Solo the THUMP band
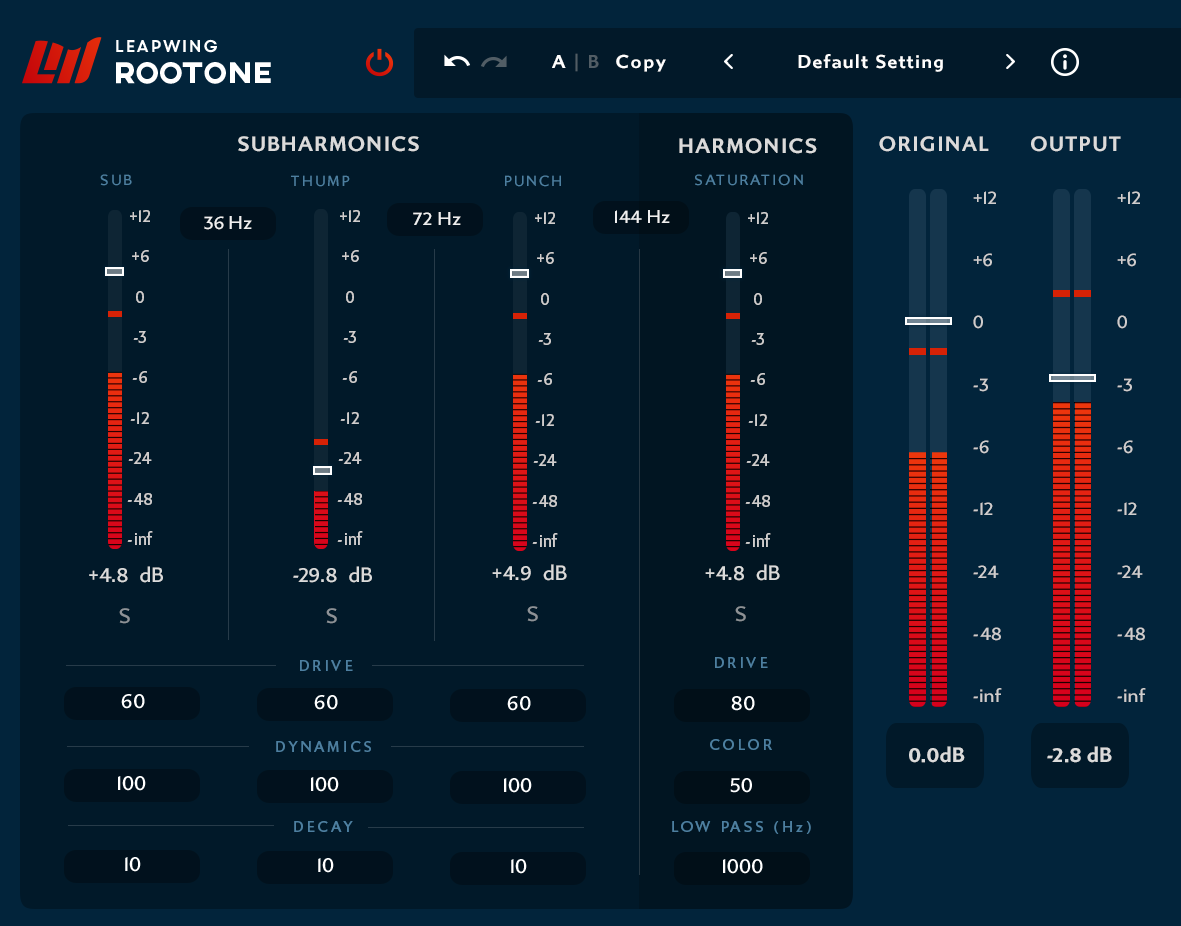This screenshot has width=1181, height=926. (x=331, y=616)
